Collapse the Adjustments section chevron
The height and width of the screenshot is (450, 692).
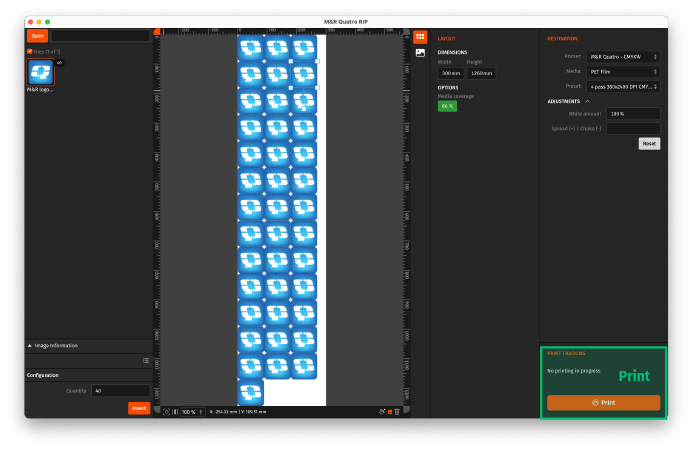588,101
